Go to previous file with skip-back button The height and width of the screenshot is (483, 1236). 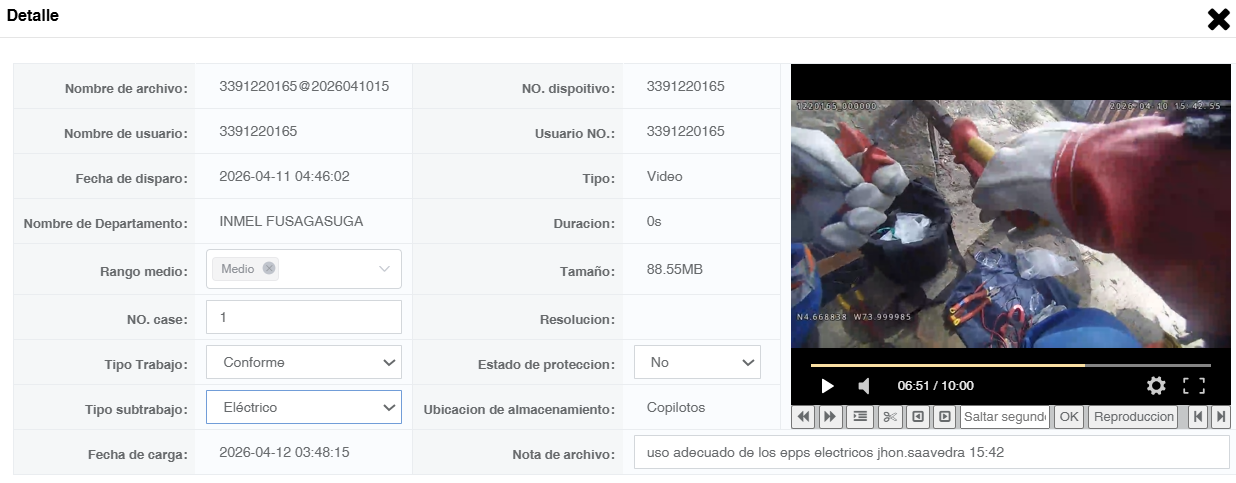tap(1197, 417)
